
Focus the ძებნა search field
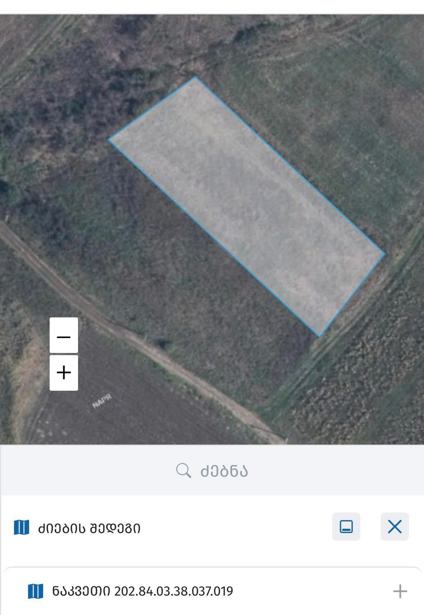(212, 470)
